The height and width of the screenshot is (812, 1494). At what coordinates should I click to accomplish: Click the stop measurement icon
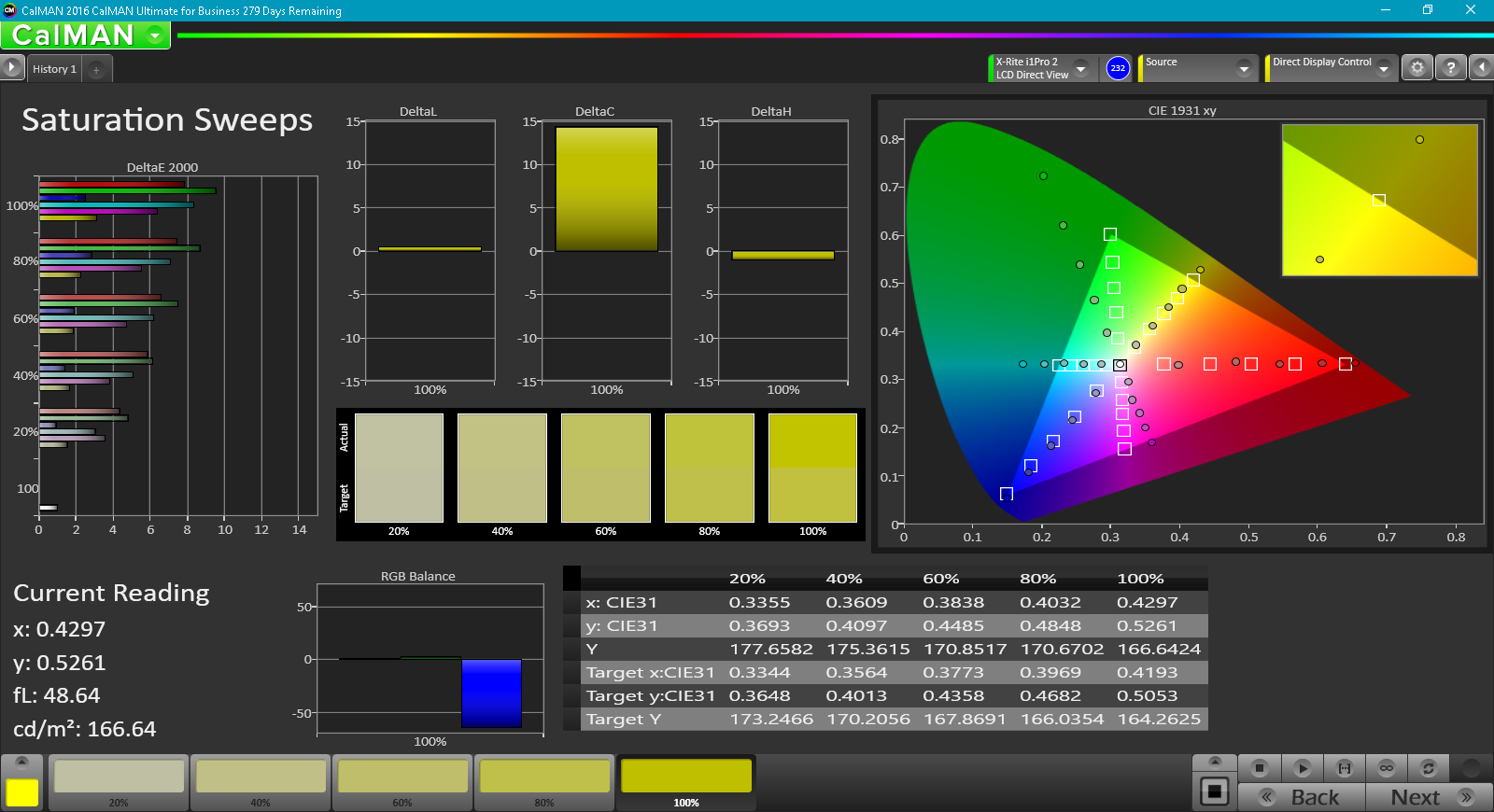(1259, 768)
